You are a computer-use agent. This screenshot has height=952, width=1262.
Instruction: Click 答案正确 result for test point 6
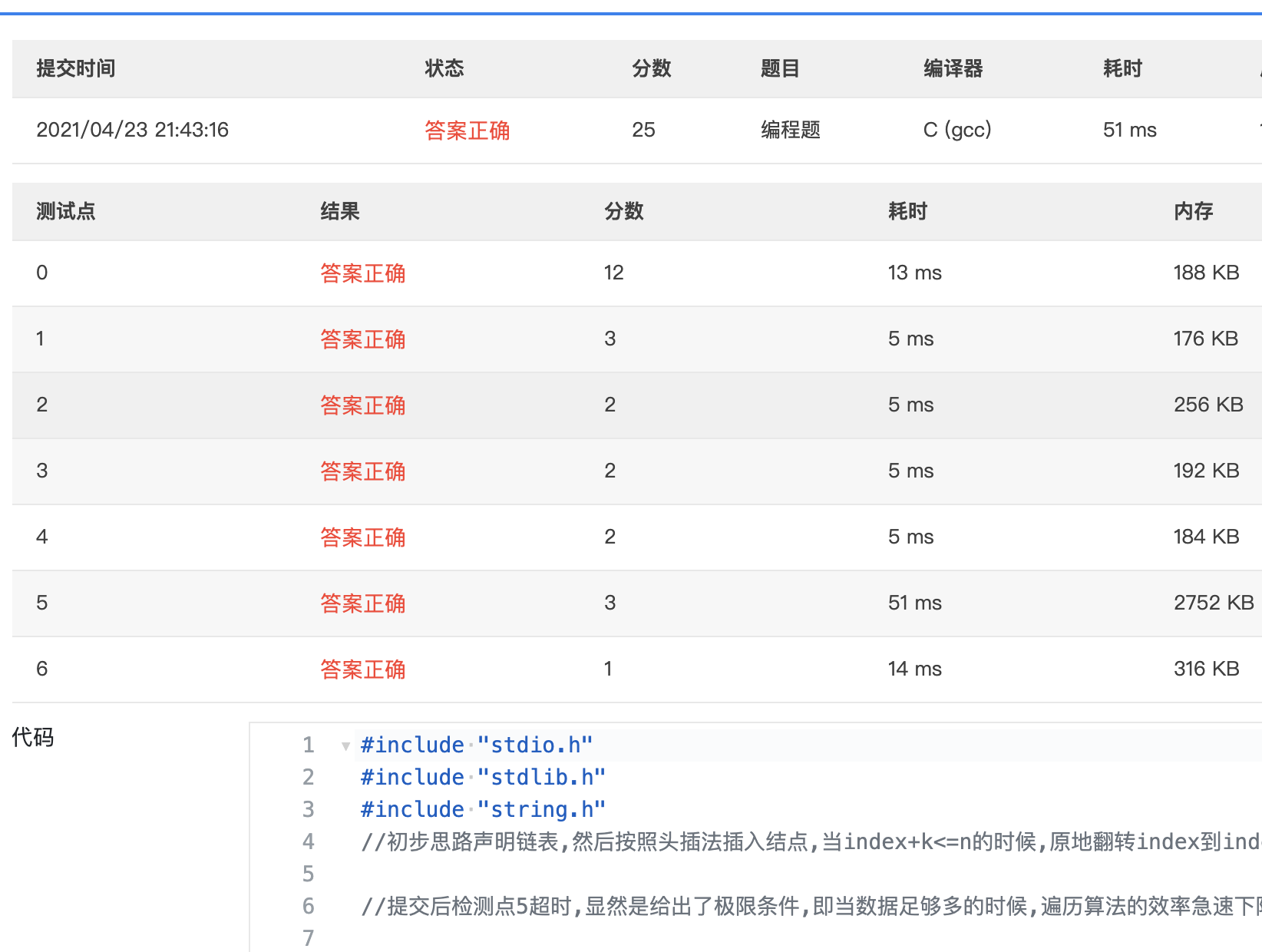click(362, 669)
